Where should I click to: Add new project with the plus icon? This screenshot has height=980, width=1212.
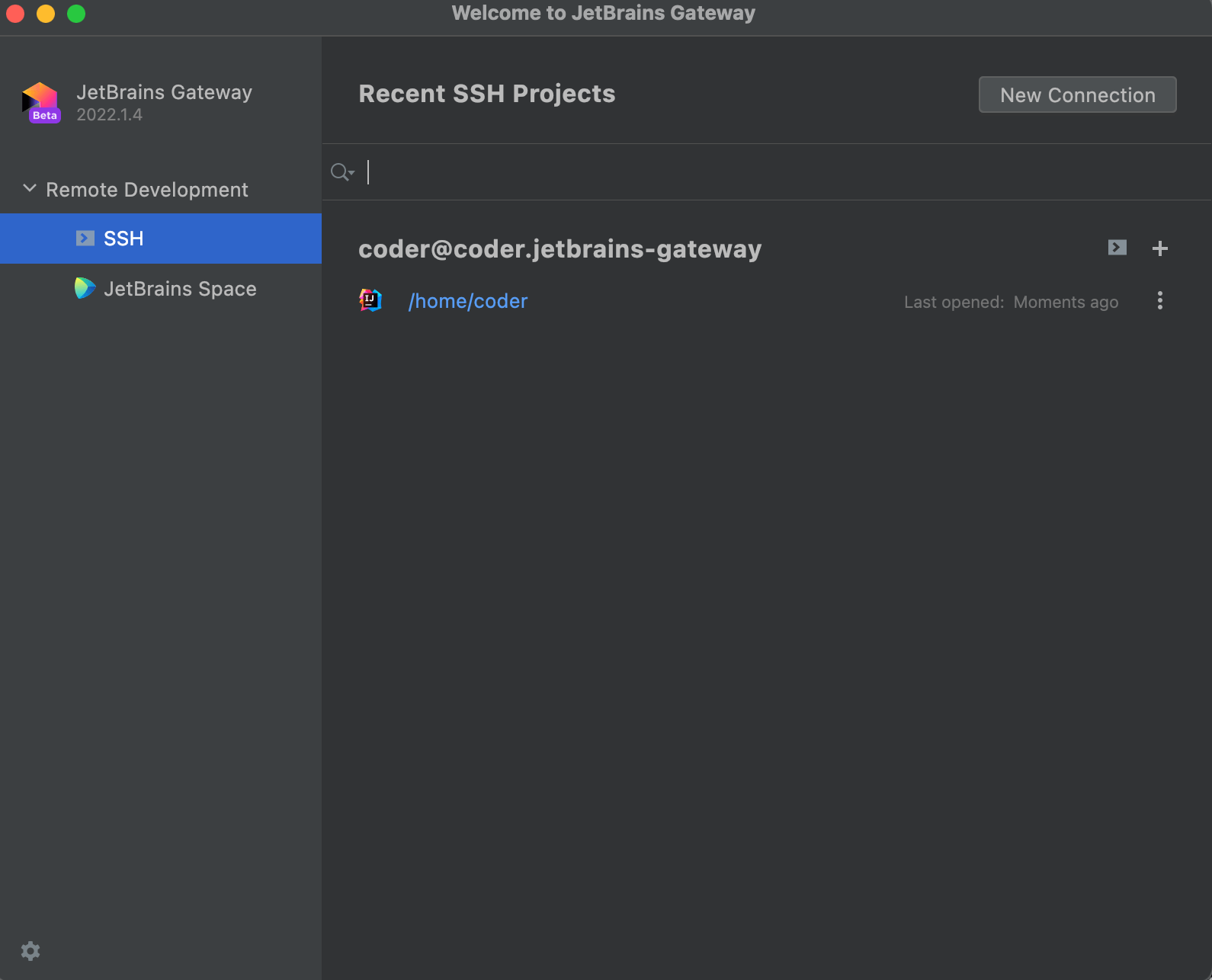pyautogui.click(x=1160, y=248)
